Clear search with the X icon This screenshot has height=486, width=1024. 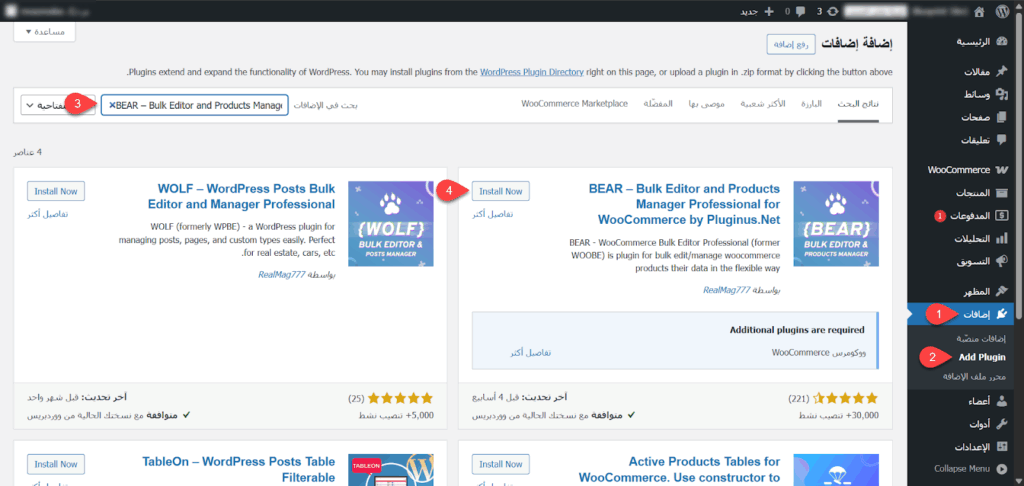112,105
